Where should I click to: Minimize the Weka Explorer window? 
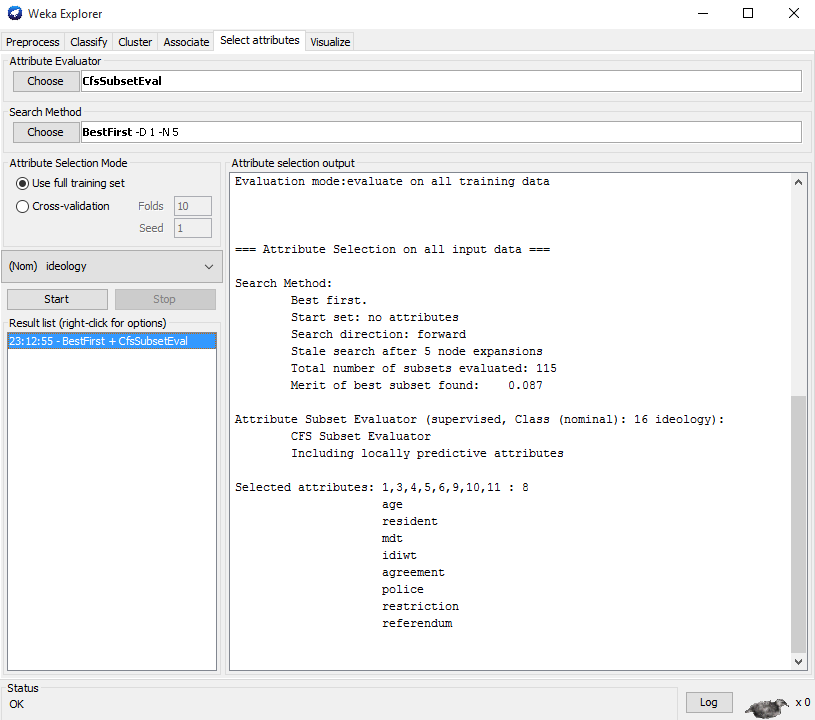[x=703, y=14]
